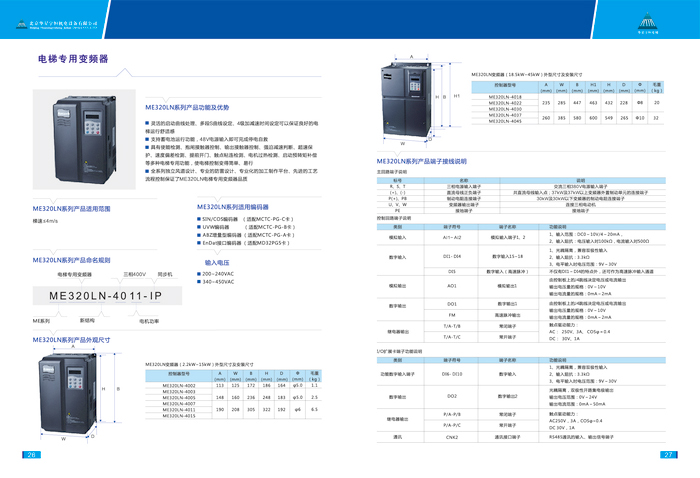Click table row 'ME320LN-4003'

coord(179,391)
